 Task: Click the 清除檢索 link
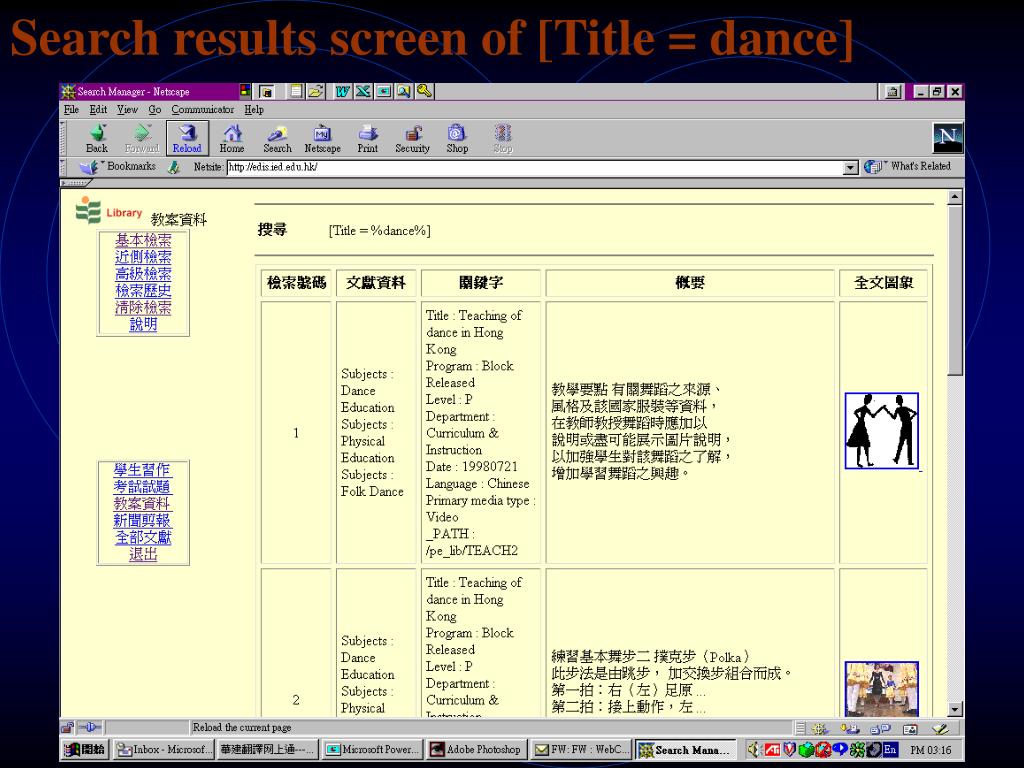tap(143, 308)
